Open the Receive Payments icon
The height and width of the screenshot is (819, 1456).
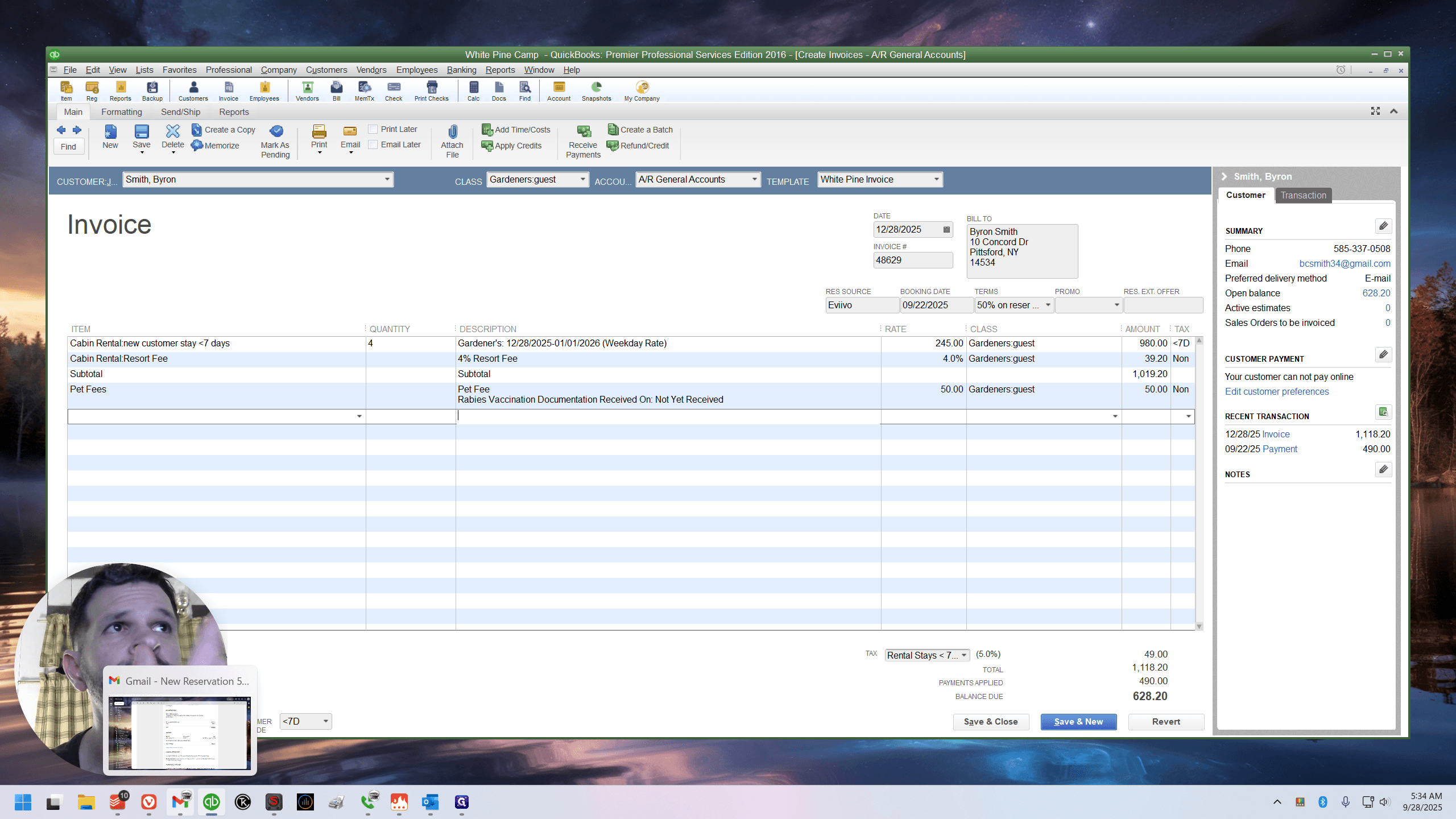pos(584,132)
